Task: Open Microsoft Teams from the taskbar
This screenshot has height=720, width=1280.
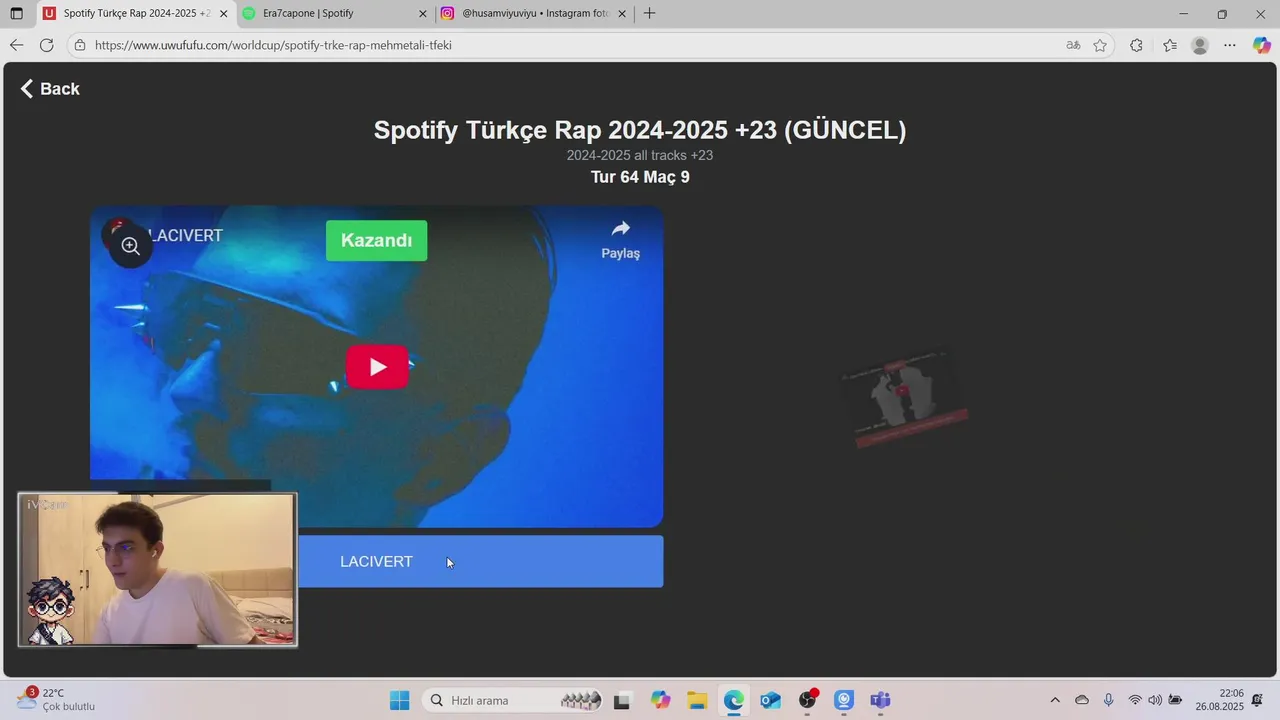Action: pos(880,700)
